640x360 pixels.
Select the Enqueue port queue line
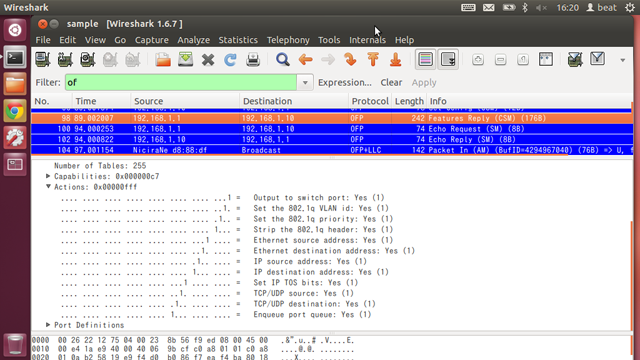(x=216, y=314)
